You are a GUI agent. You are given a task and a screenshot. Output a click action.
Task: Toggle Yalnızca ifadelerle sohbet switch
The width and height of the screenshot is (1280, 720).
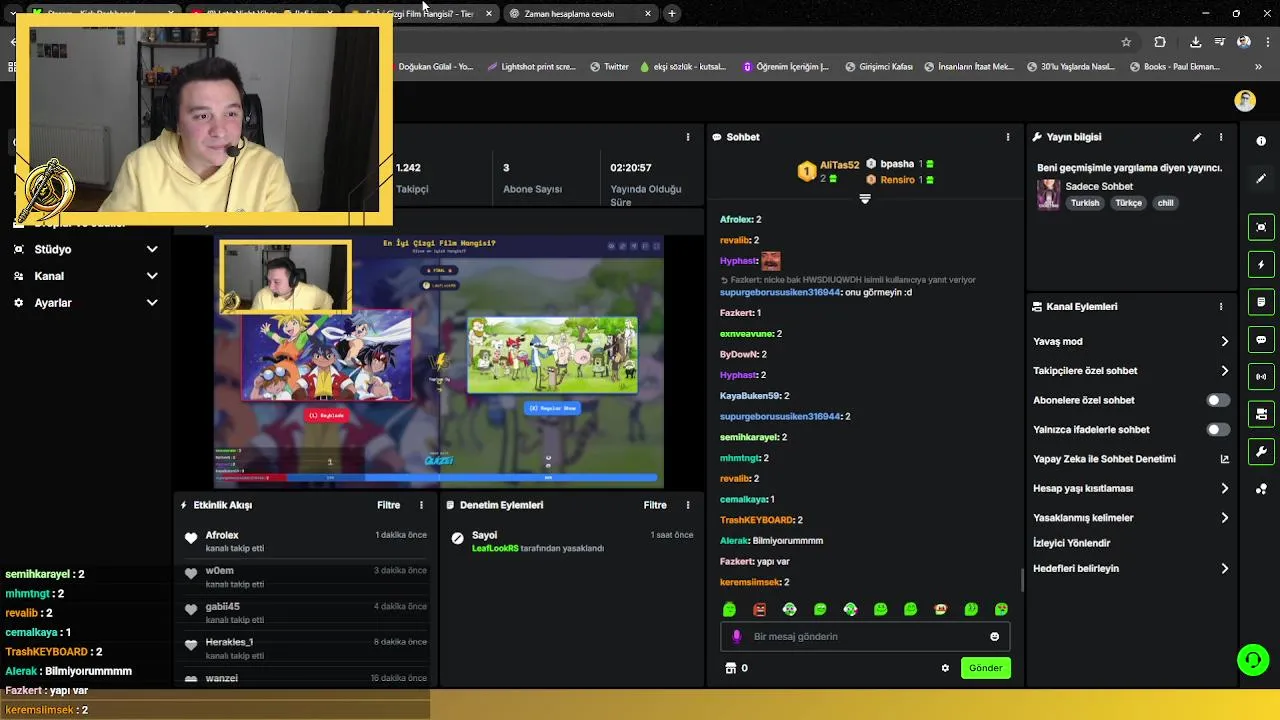[x=1217, y=430]
